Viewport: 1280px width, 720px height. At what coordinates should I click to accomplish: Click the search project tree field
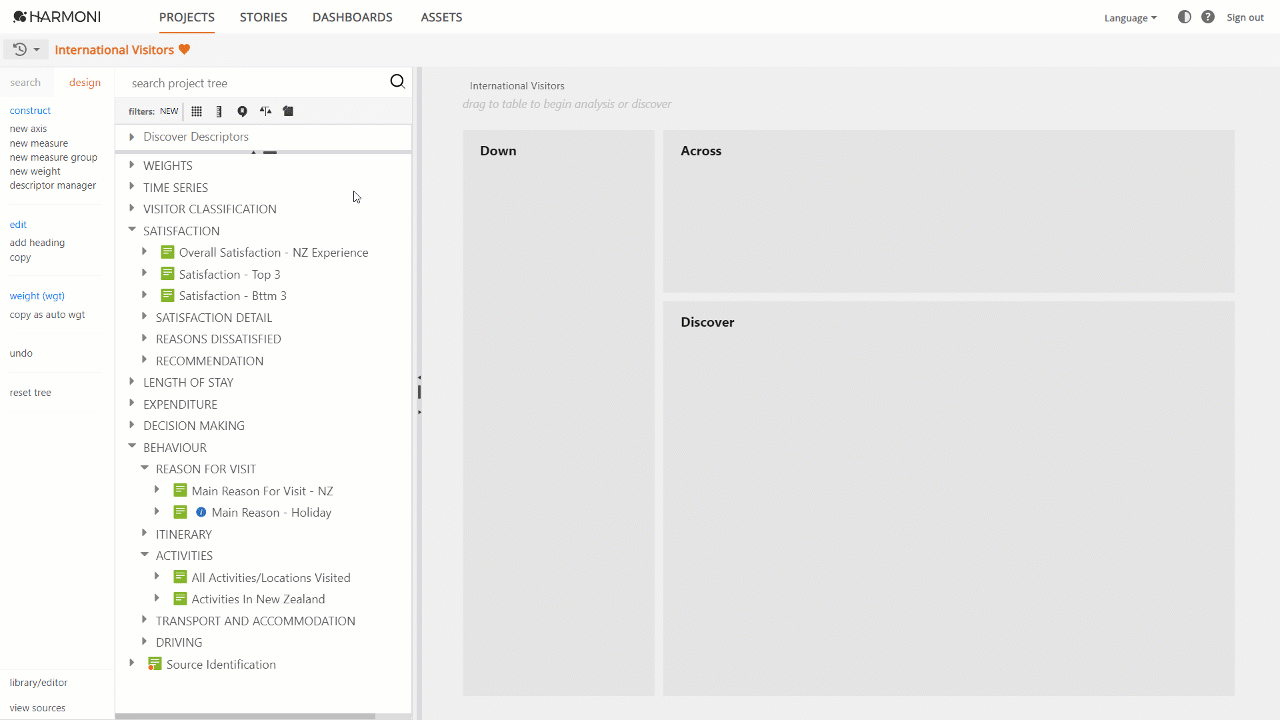pyautogui.click(x=257, y=83)
